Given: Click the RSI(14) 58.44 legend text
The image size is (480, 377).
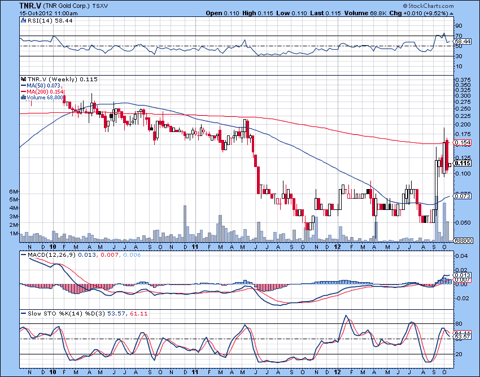Looking at the screenshot, I should (50, 21).
